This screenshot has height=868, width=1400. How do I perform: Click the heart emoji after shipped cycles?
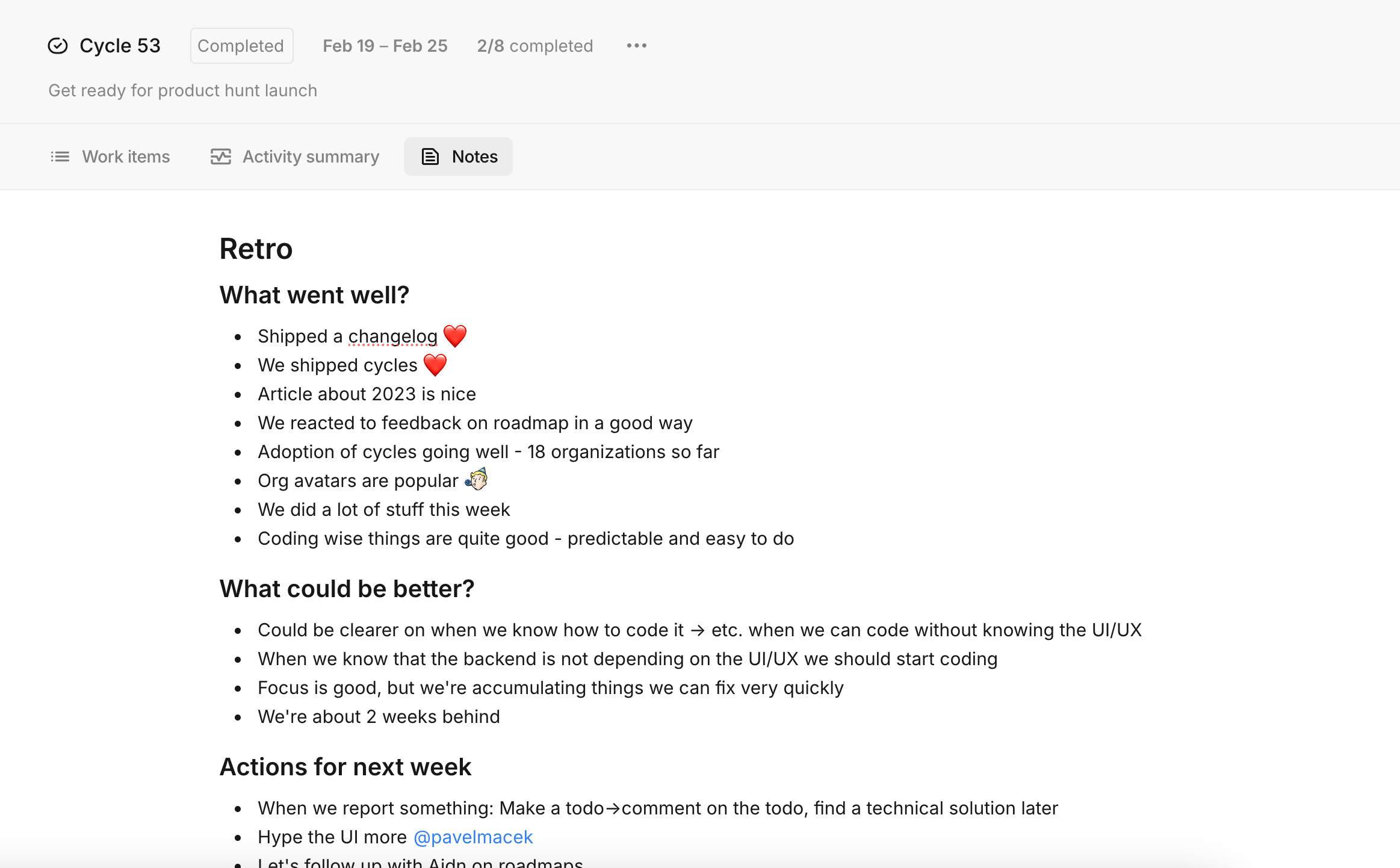[435, 365]
